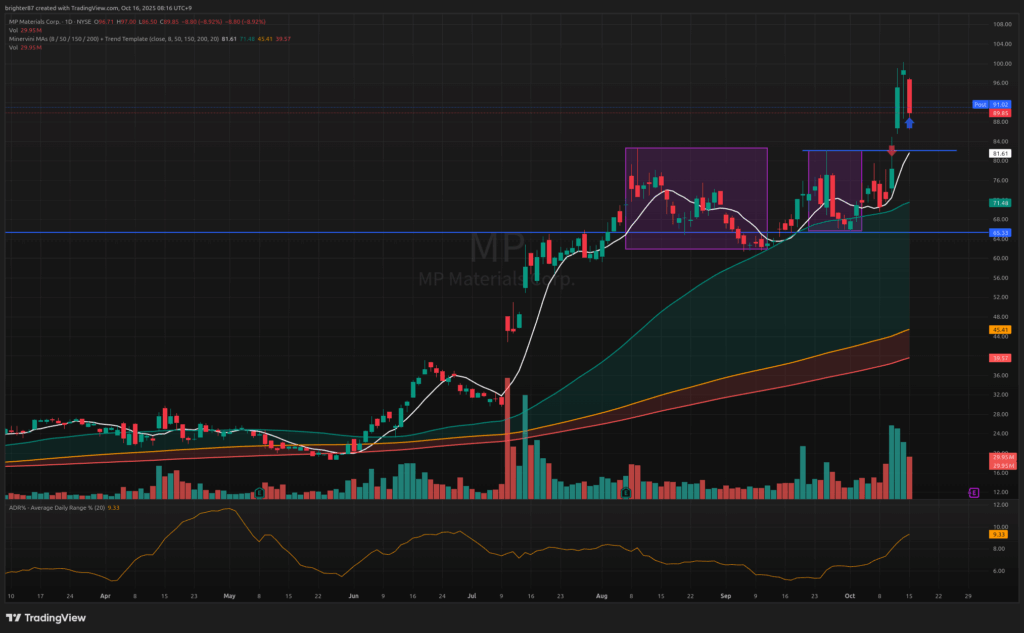Click the Jul label on the time axis
1024x633 pixels.
point(470,594)
